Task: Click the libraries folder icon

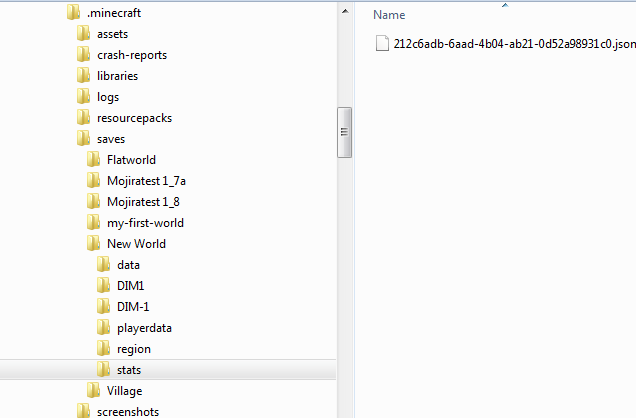Action: (x=84, y=75)
